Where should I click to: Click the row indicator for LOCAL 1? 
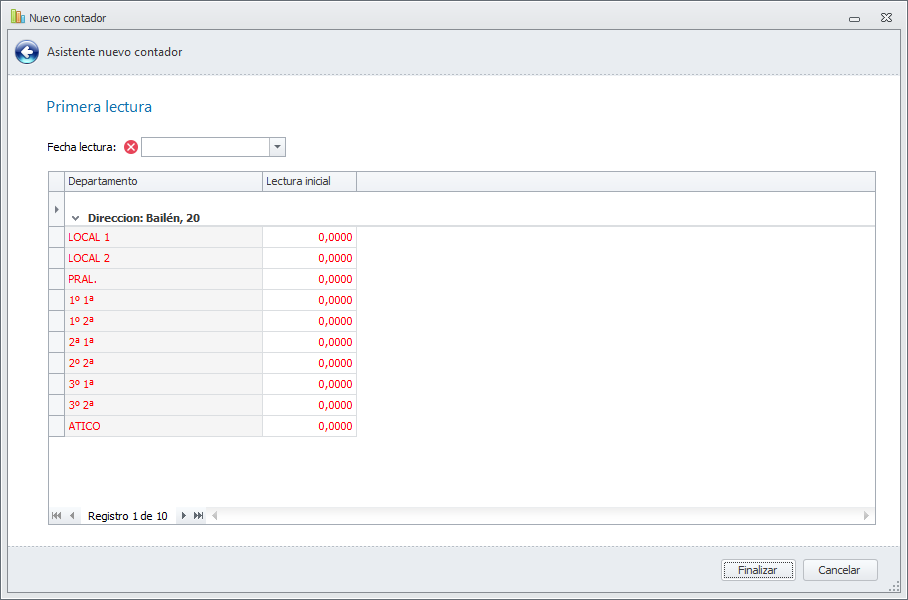click(57, 237)
